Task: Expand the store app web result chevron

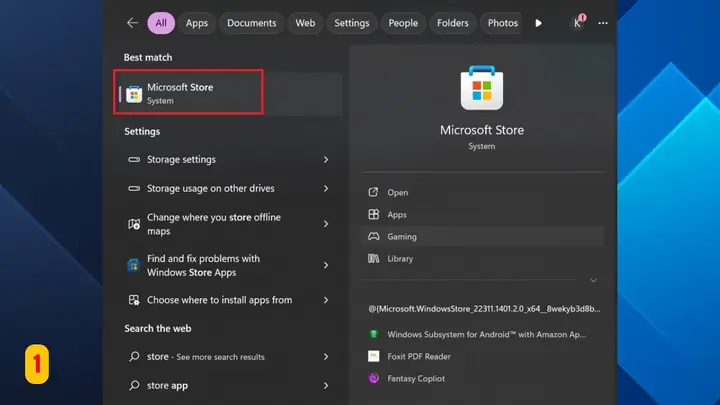Action: click(326, 385)
